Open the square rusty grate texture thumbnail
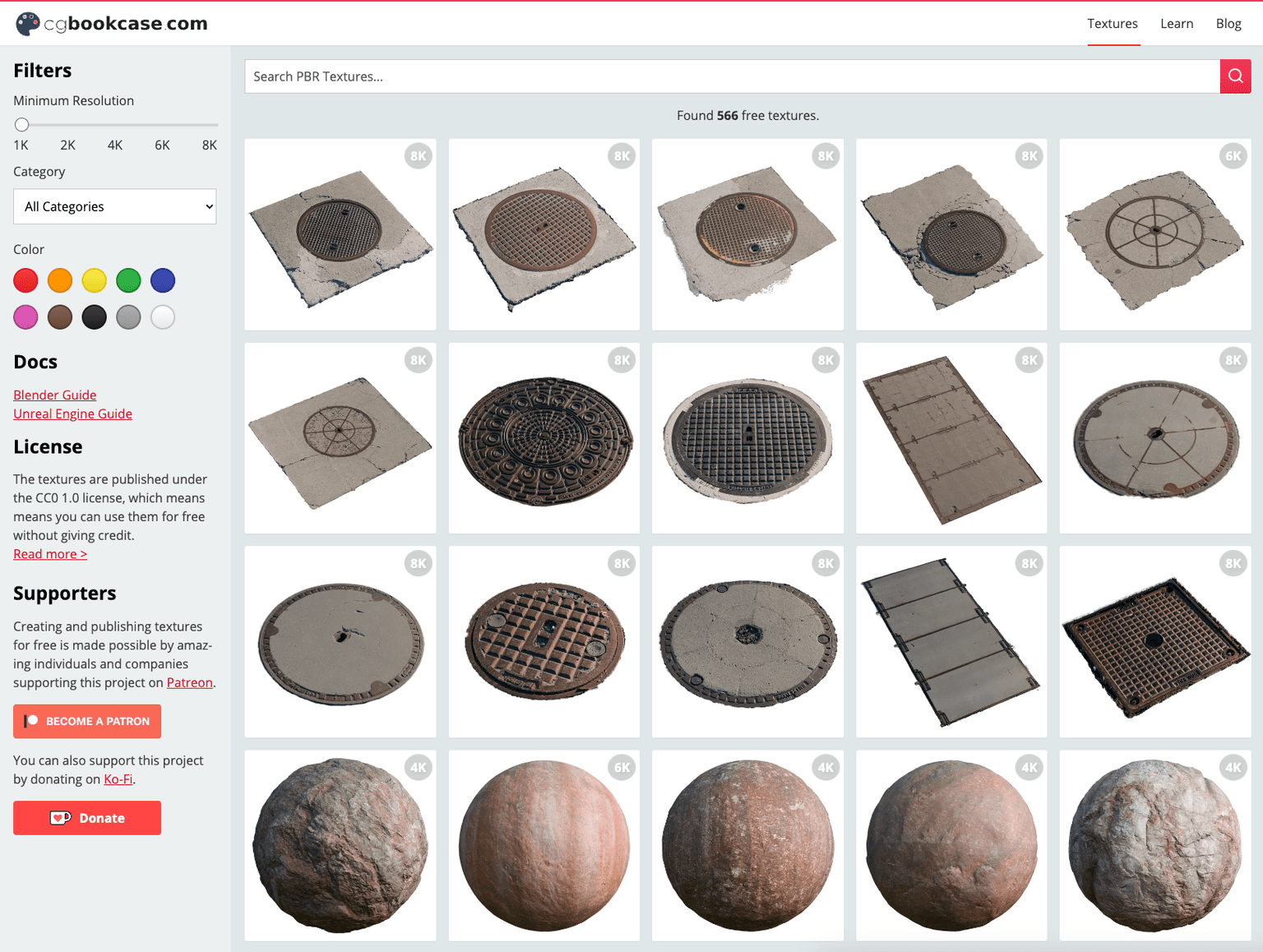 (1154, 642)
